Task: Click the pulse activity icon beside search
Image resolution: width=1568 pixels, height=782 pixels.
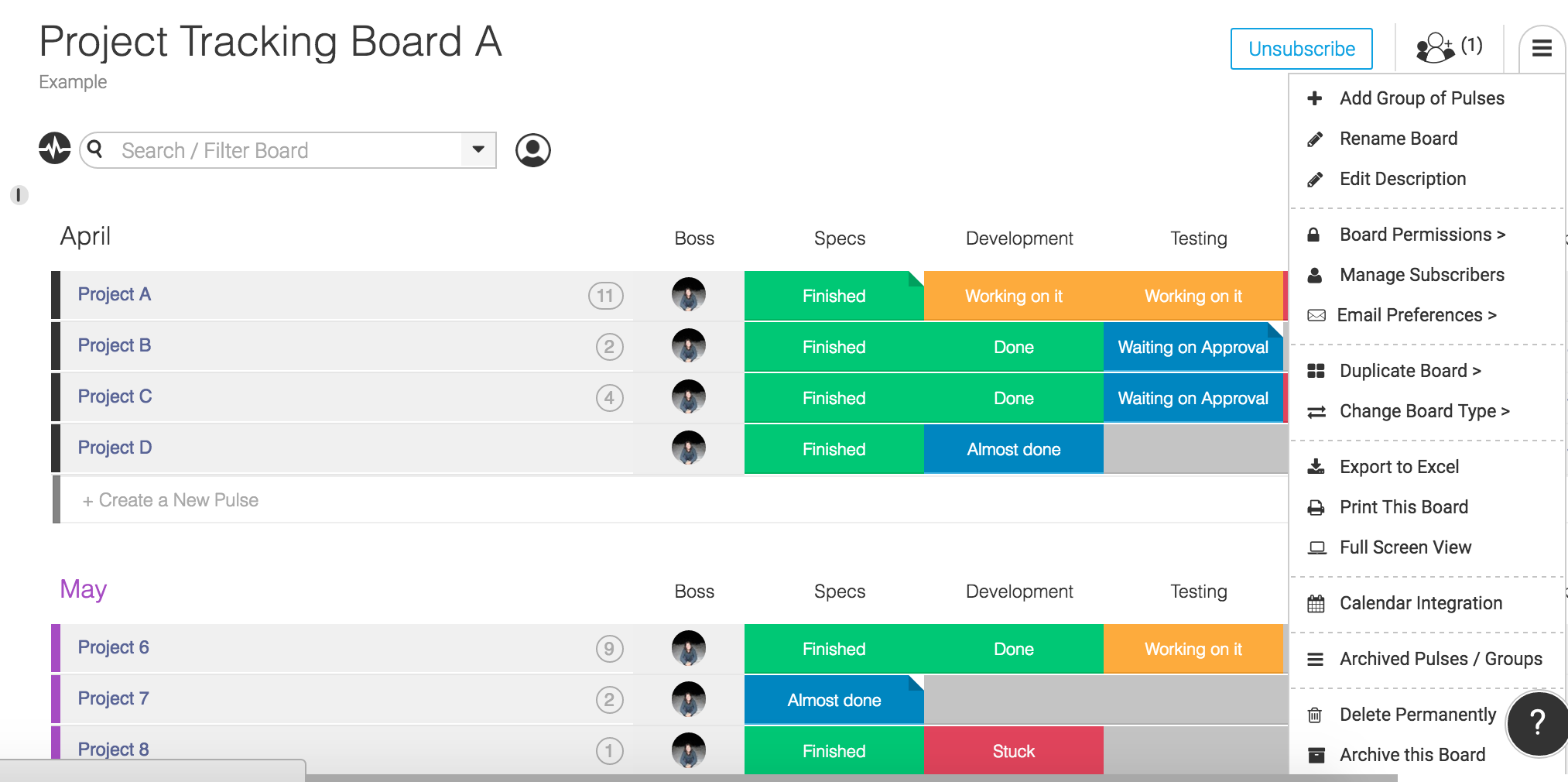Action: (x=55, y=148)
